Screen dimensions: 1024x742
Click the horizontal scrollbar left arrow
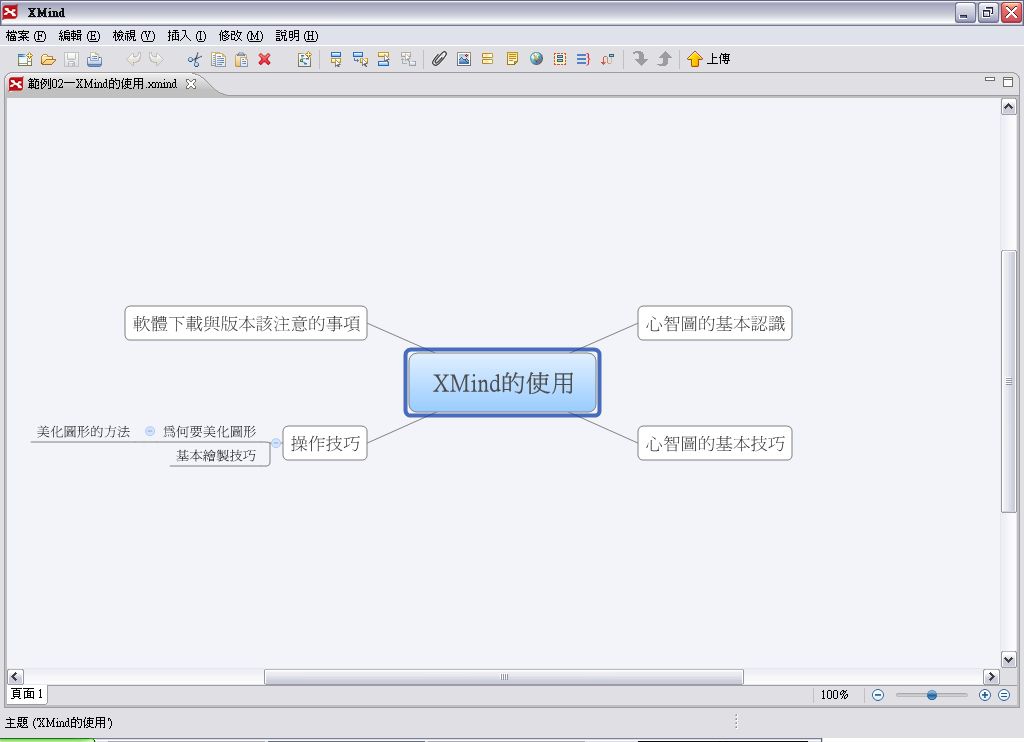point(15,677)
